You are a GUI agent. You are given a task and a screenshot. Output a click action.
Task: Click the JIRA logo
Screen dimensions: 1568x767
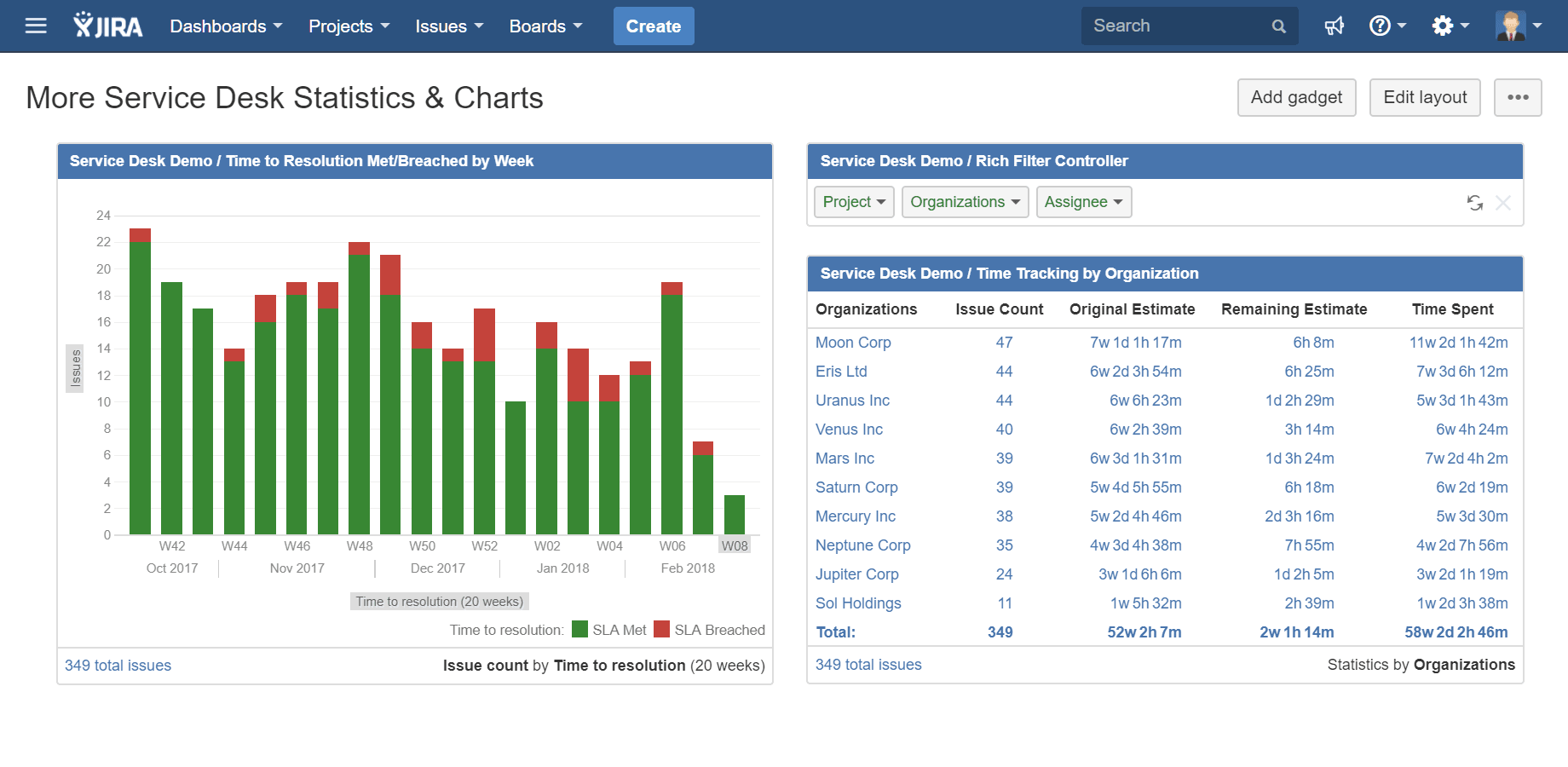[x=108, y=26]
